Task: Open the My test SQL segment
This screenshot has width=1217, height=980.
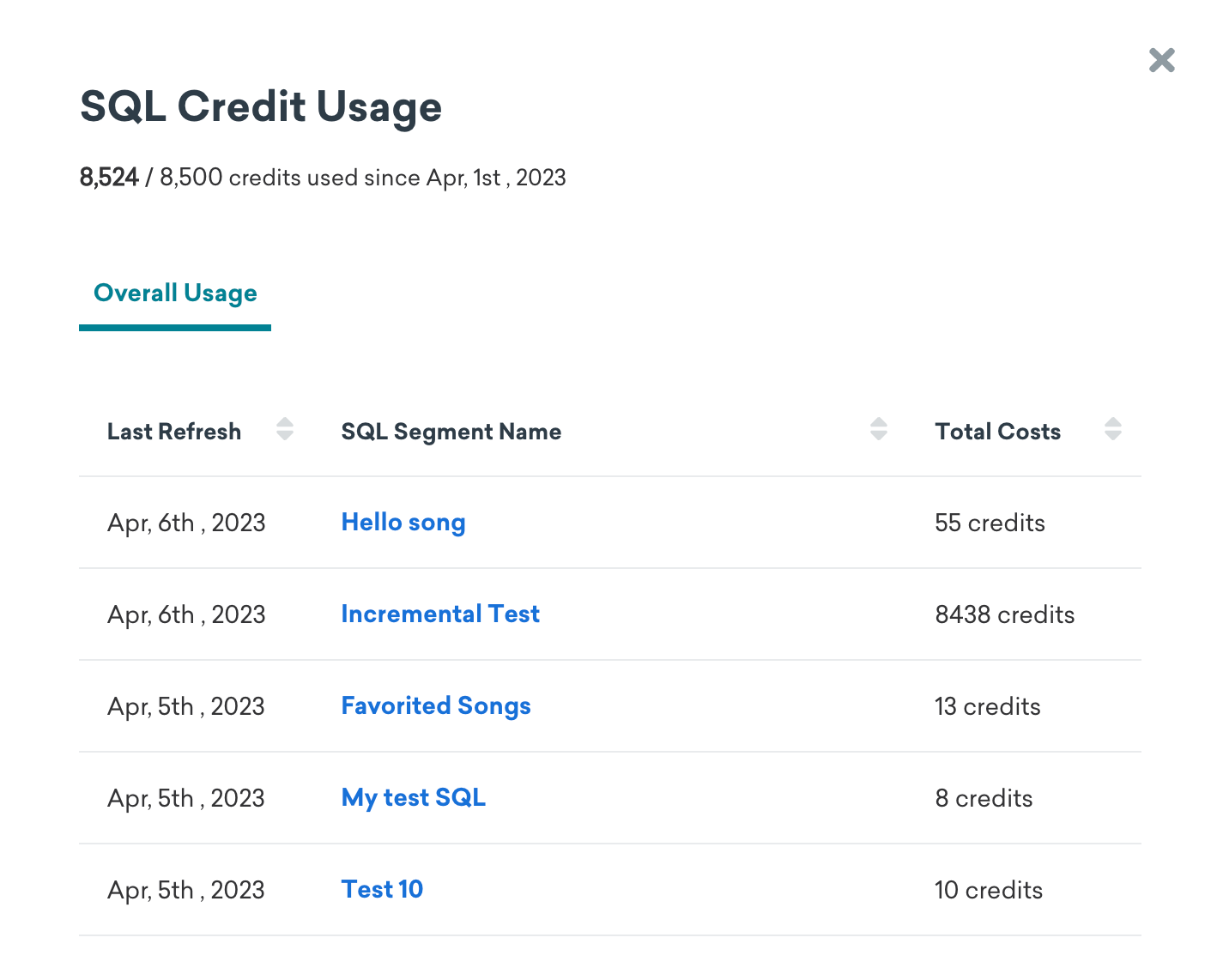Action: point(414,798)
